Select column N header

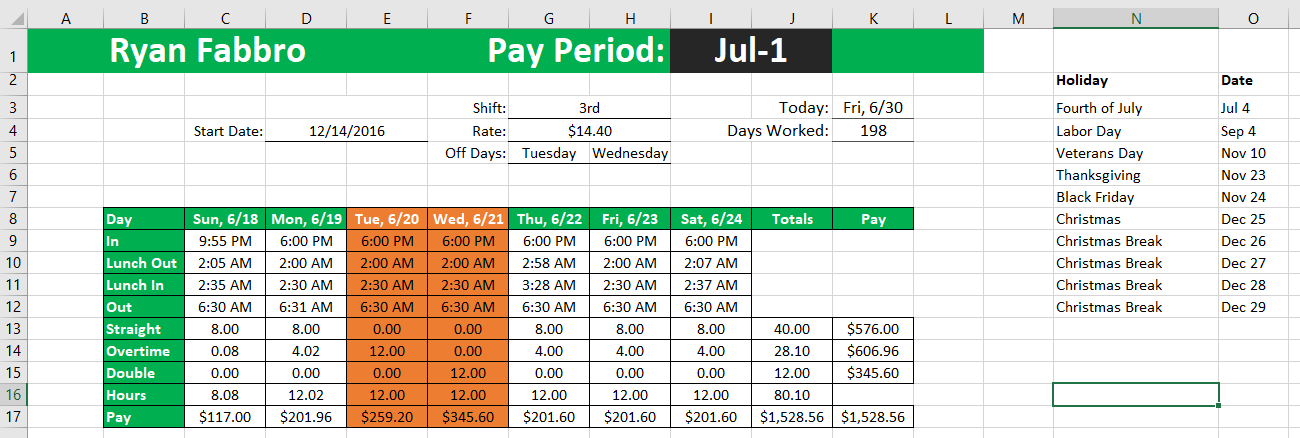coord(1135,18)
